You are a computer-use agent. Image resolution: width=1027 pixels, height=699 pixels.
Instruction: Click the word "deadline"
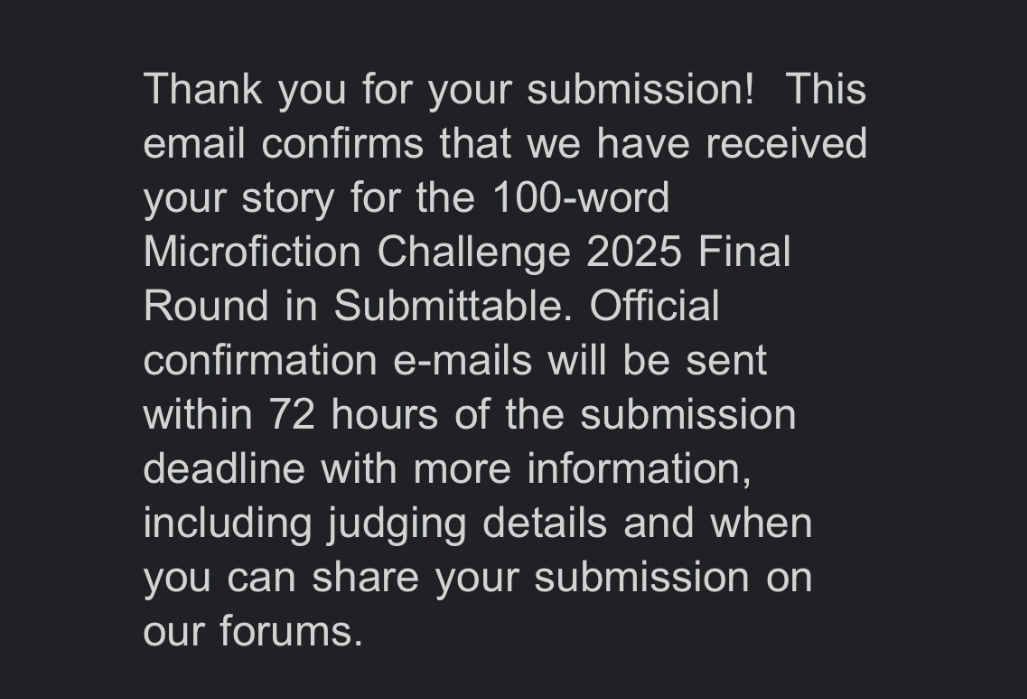[x=224, y=468]
